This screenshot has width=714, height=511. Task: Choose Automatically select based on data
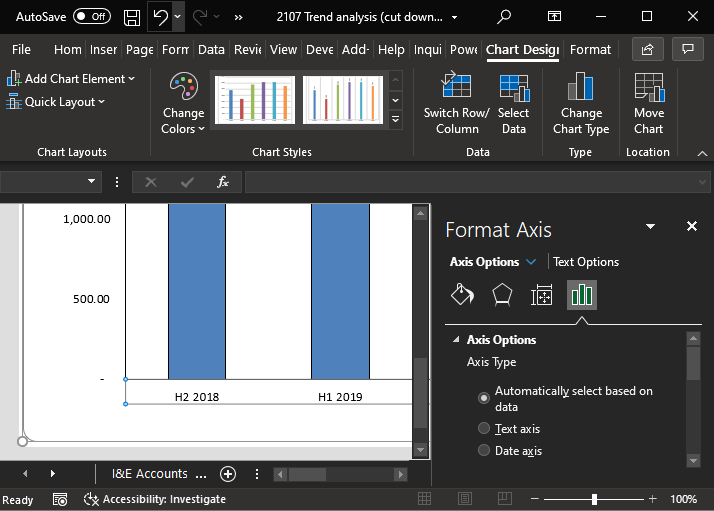484,398
